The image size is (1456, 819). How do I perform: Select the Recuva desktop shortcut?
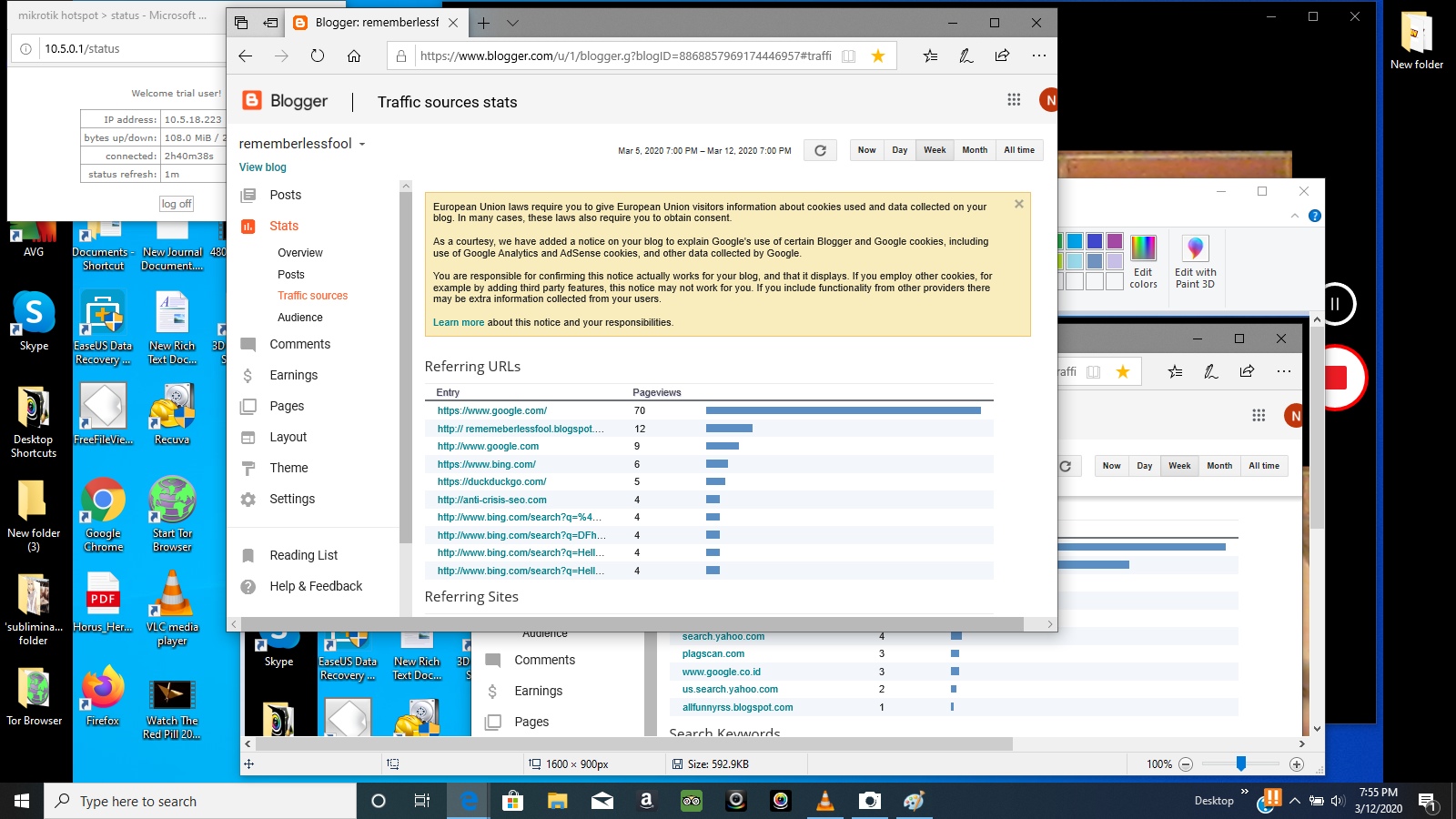pyautogui.click(x=172, y=414)
